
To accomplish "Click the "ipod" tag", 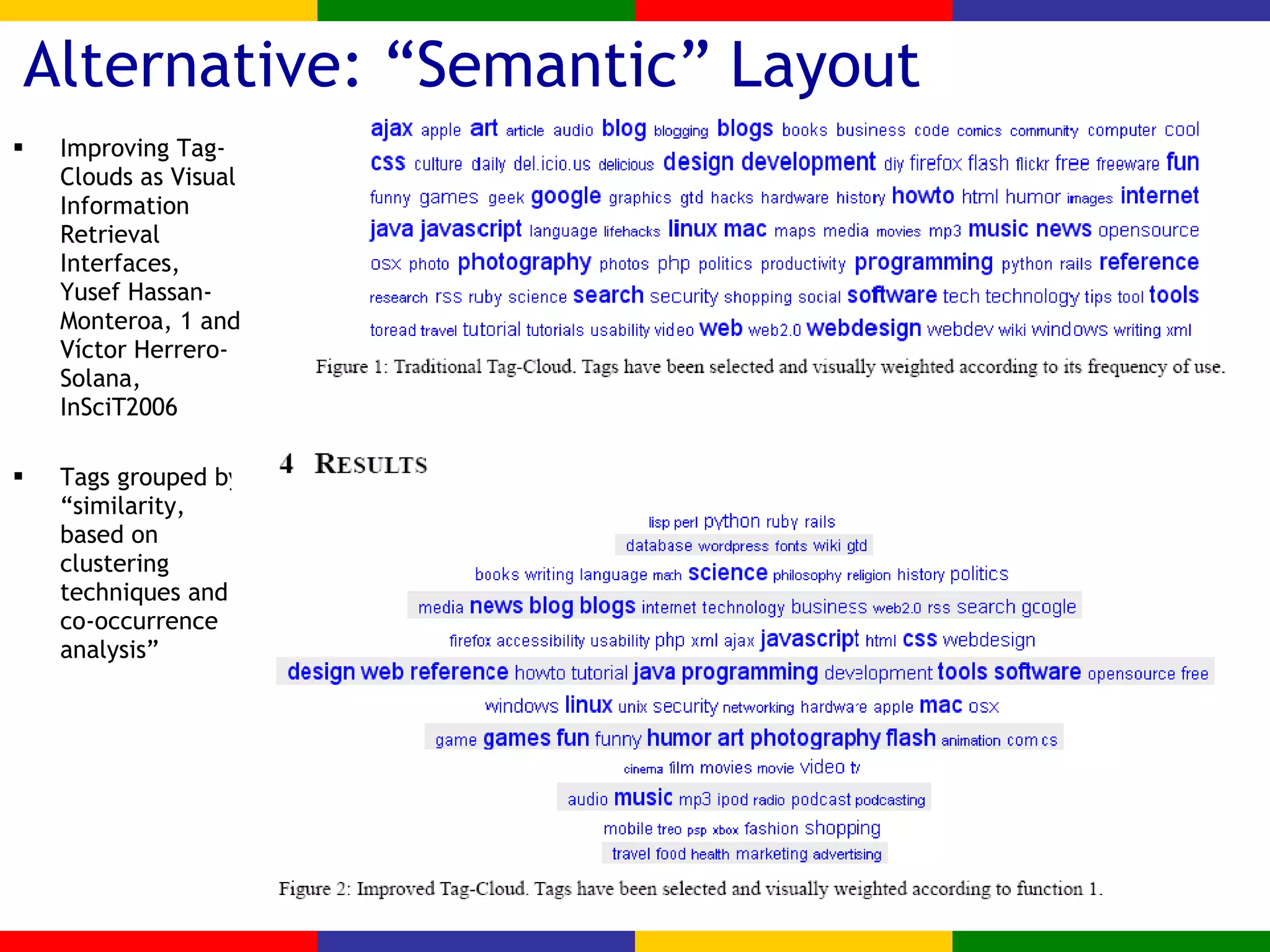I will (x=733, y=800).
